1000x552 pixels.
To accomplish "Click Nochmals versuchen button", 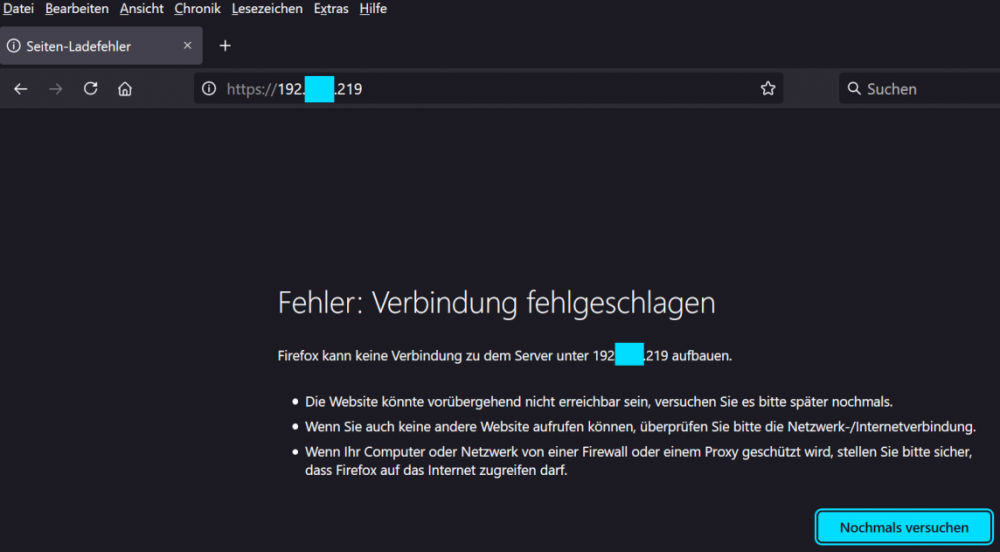I will click(x=904, y=527).
